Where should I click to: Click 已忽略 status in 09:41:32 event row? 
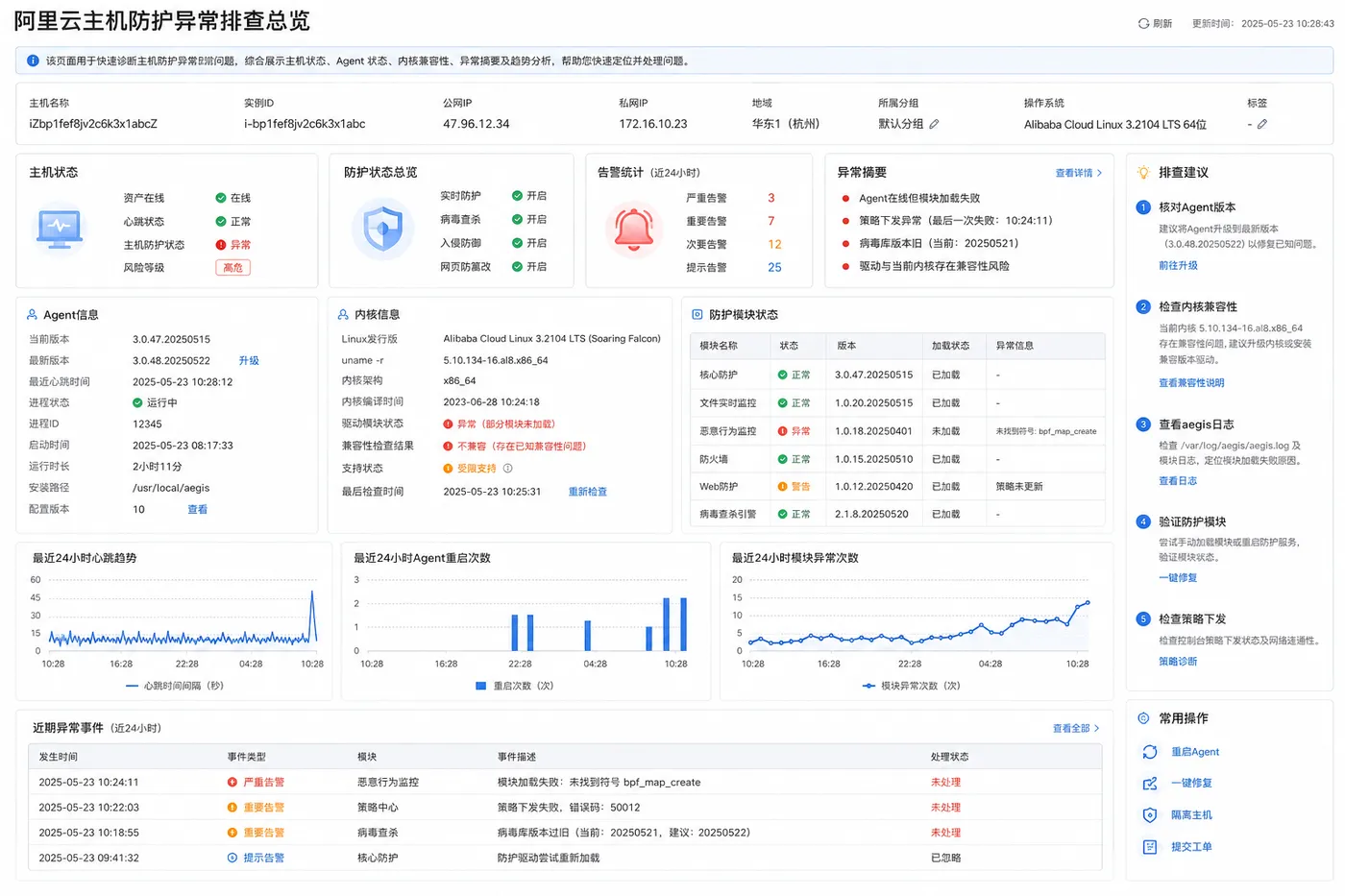(x=945, y=859)
